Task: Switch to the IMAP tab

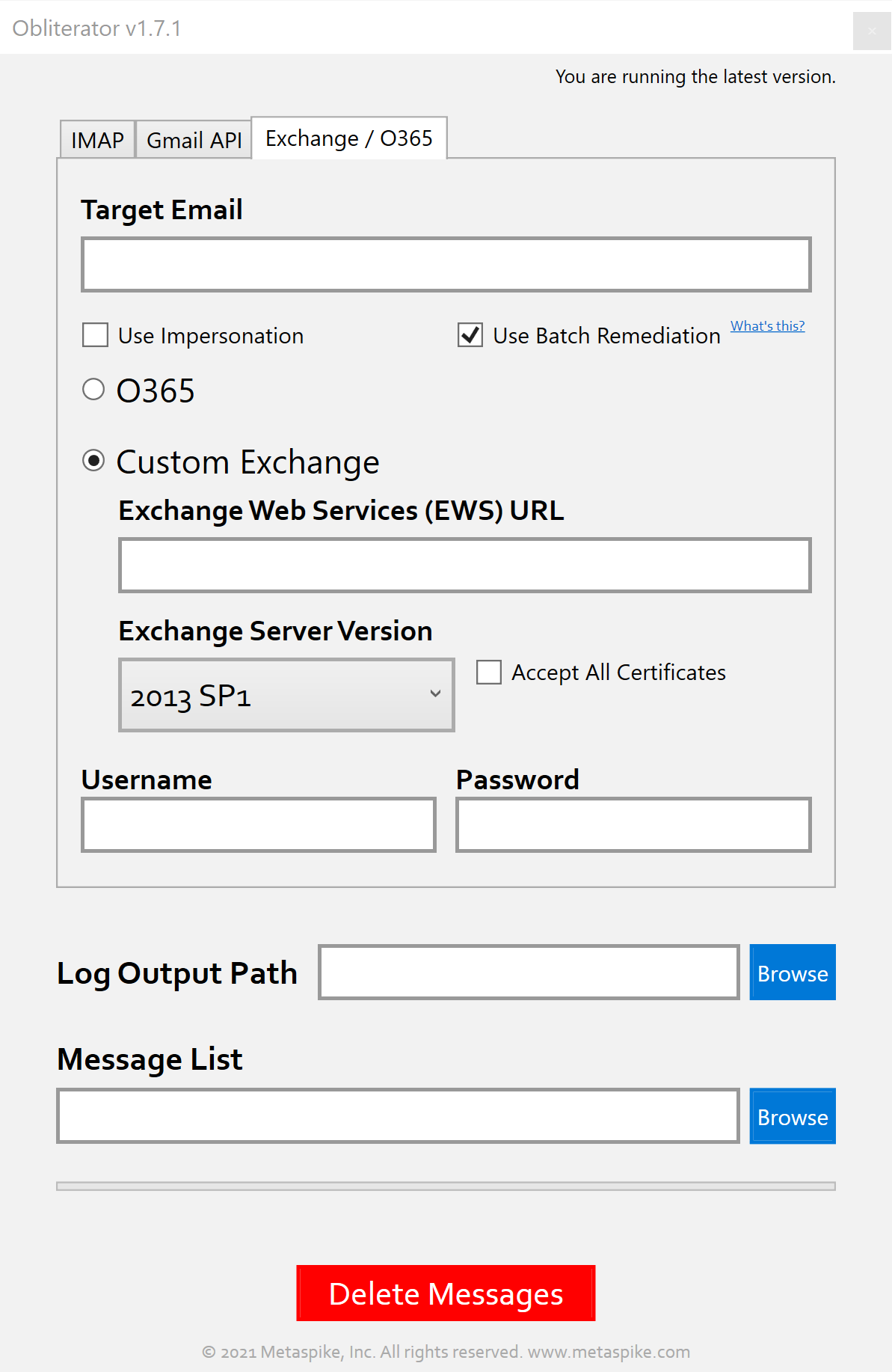Action: pyautogui.click(x=97, y=140)
